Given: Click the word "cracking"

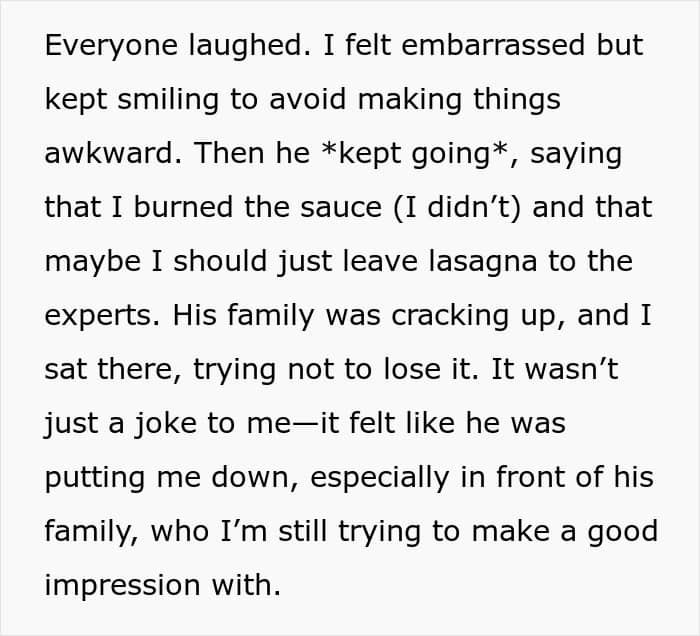Looking at the screenshot, I should click(x=440, y=316).
